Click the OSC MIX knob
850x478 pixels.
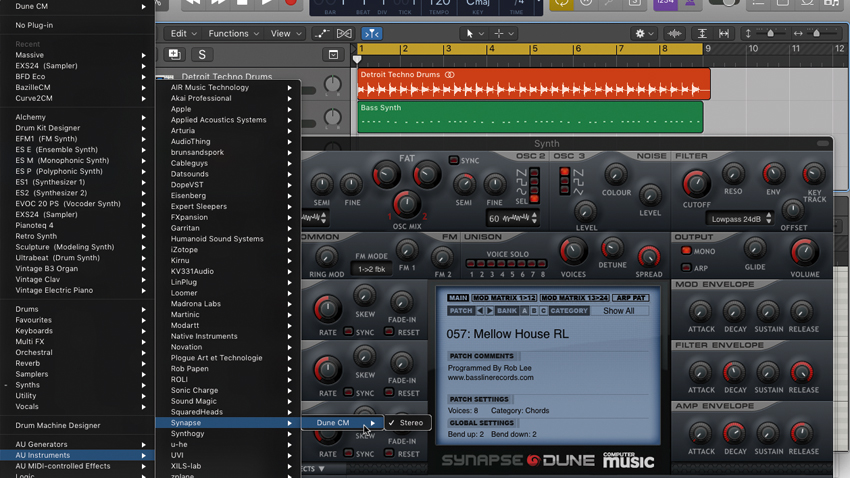(x=406, y=204)
